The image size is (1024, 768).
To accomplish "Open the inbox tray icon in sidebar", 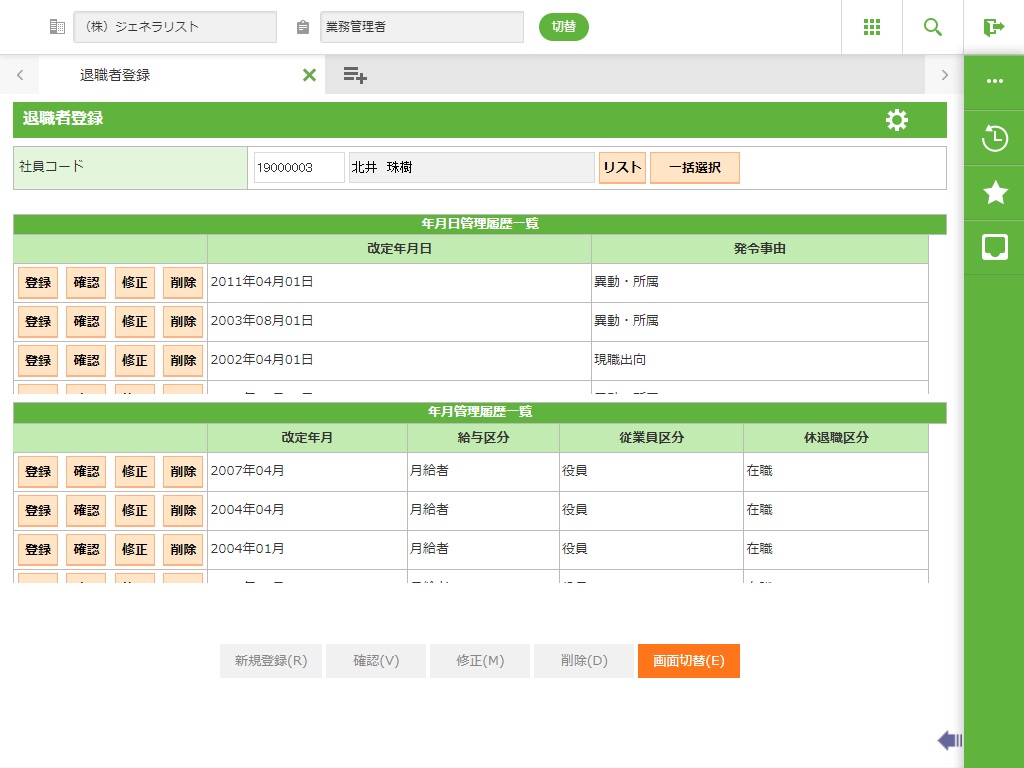I will (x=995, y=247).
